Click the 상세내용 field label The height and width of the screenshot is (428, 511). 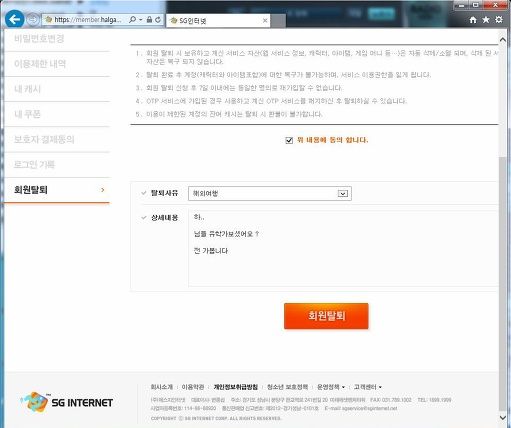[165, 218]
